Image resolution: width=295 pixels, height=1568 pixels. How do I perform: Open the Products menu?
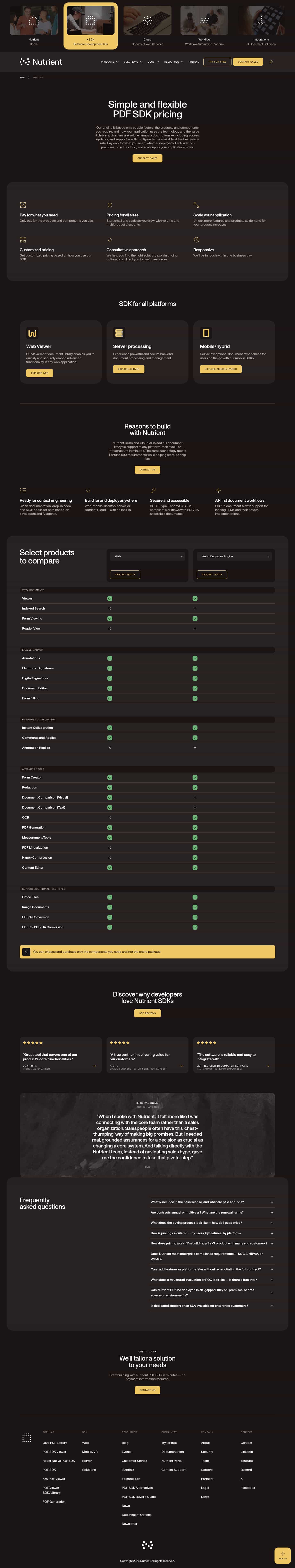pyautogui.click(x=110, y=62)
